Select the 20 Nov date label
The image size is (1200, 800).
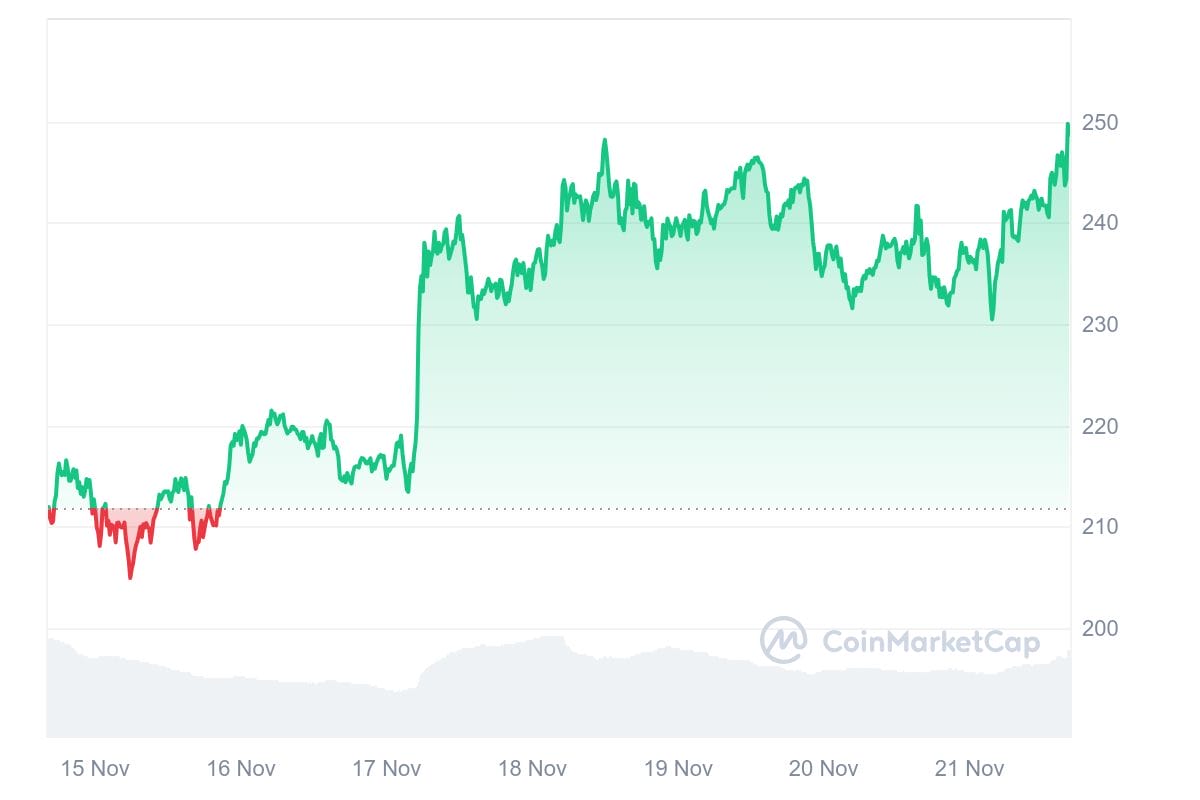[x=824, y=768]
